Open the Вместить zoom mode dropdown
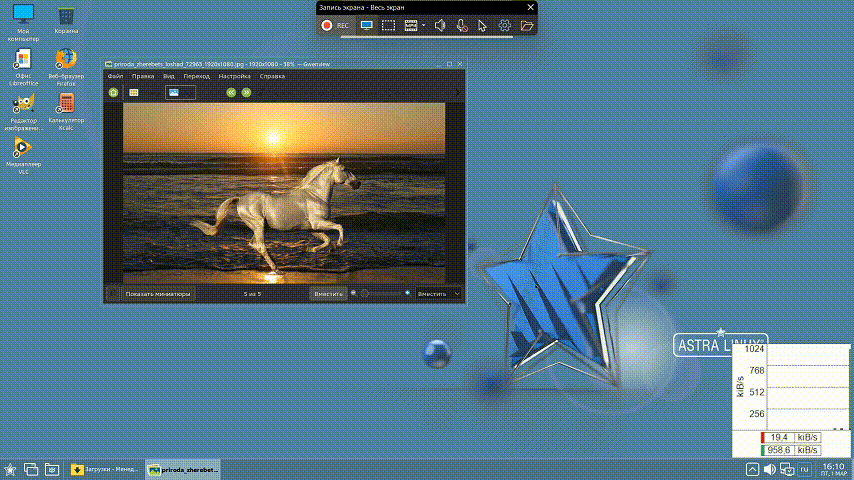854x480 pixels. pyautogui.click(x=439, y=294)
